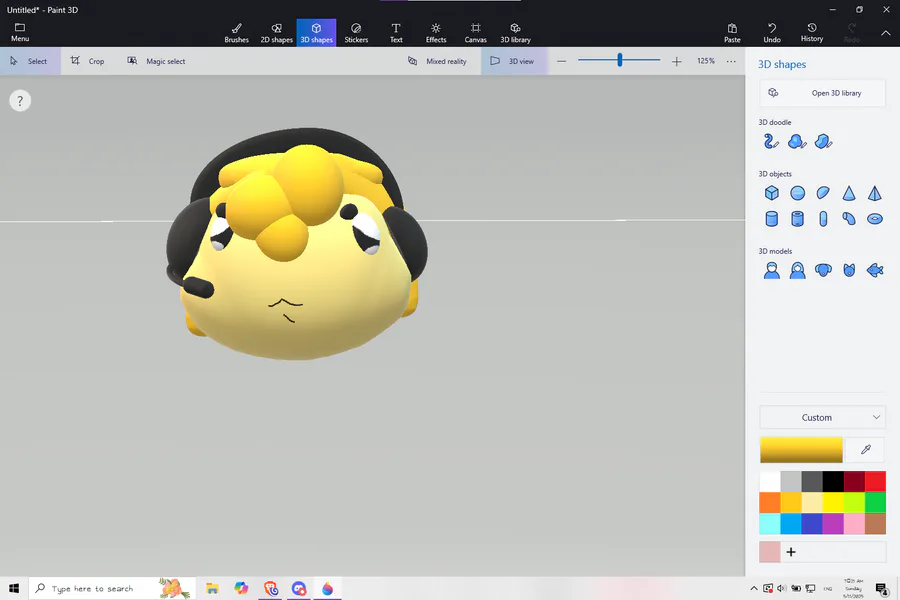Image resolution: width=900 pixels, height=600 pixels.
Task: Select the tube brush 3D doodle
Action: pos(771,141)
